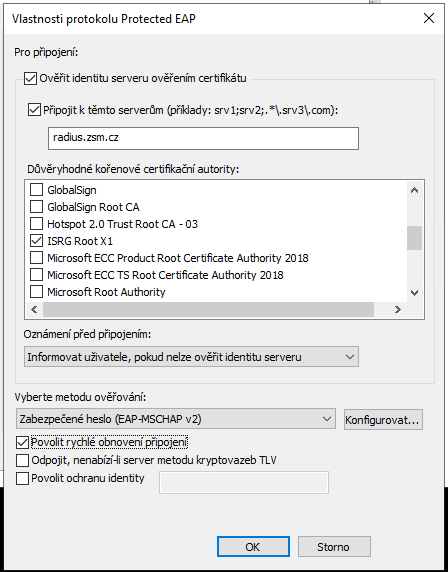This screenshot has height=572, width=448.
Task: Open the Oznámení před připojením dropdown
Action: coord(191,357)
